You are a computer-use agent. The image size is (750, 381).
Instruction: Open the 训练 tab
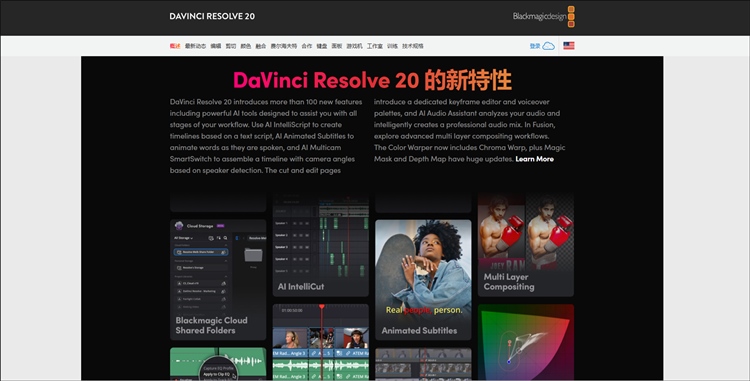[x=392, y=46]
